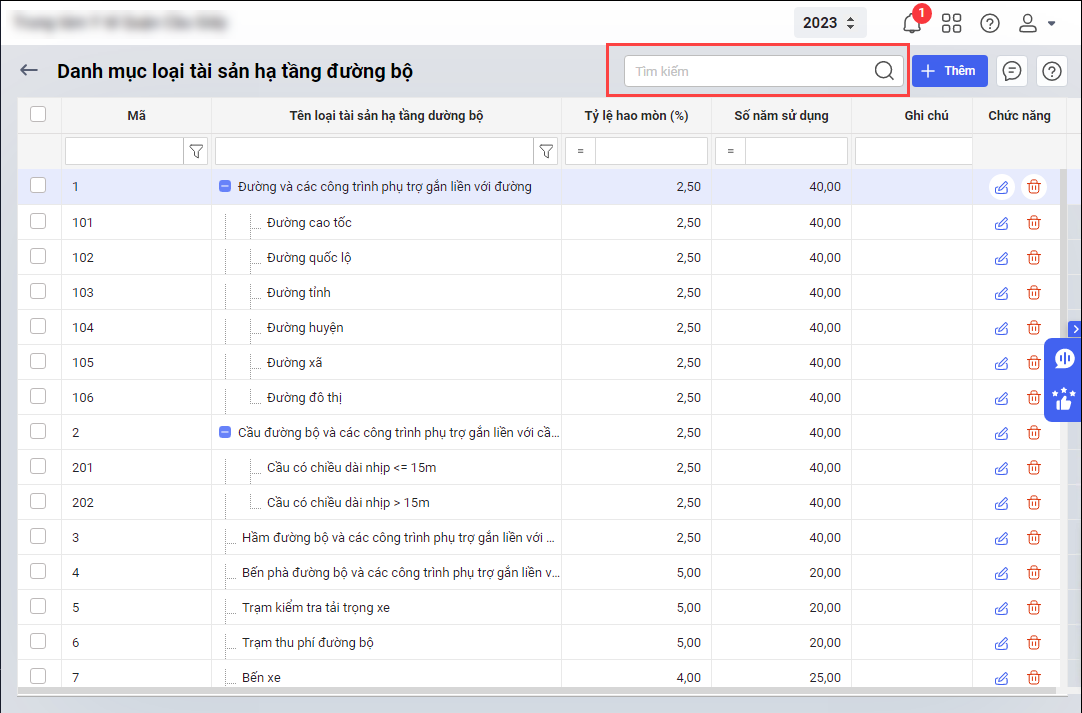Open the 2023 year selector
This screenshot has width=1082, height=713.
829,23
